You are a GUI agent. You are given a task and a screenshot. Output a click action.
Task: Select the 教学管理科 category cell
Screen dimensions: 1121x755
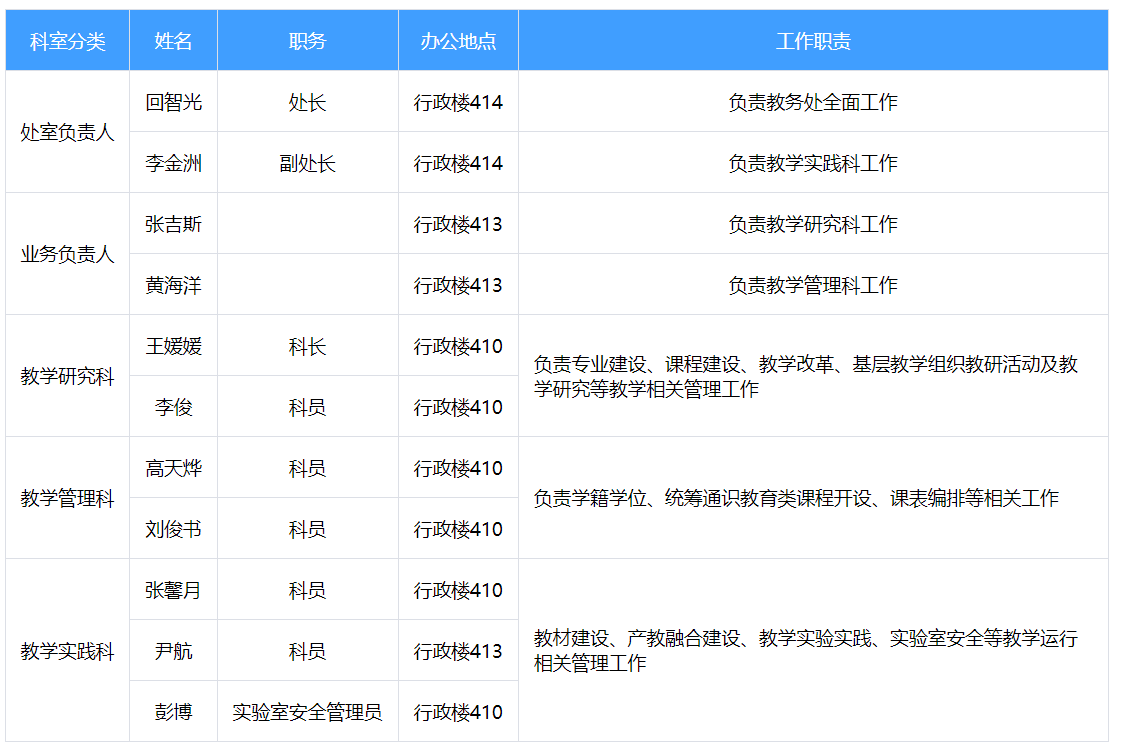[67, 498]
